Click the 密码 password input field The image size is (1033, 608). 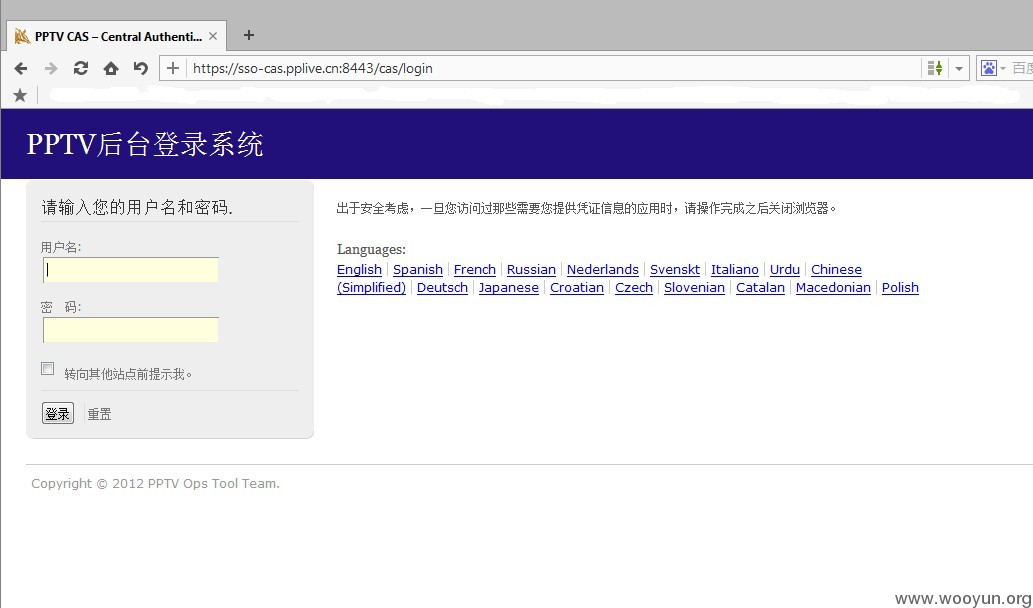pos(130,330)
